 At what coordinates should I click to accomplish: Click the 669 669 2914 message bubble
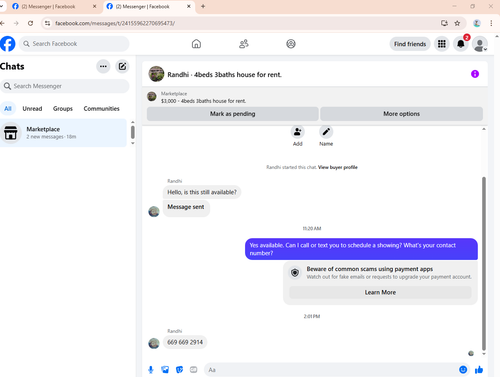click(x=185, y=342)
